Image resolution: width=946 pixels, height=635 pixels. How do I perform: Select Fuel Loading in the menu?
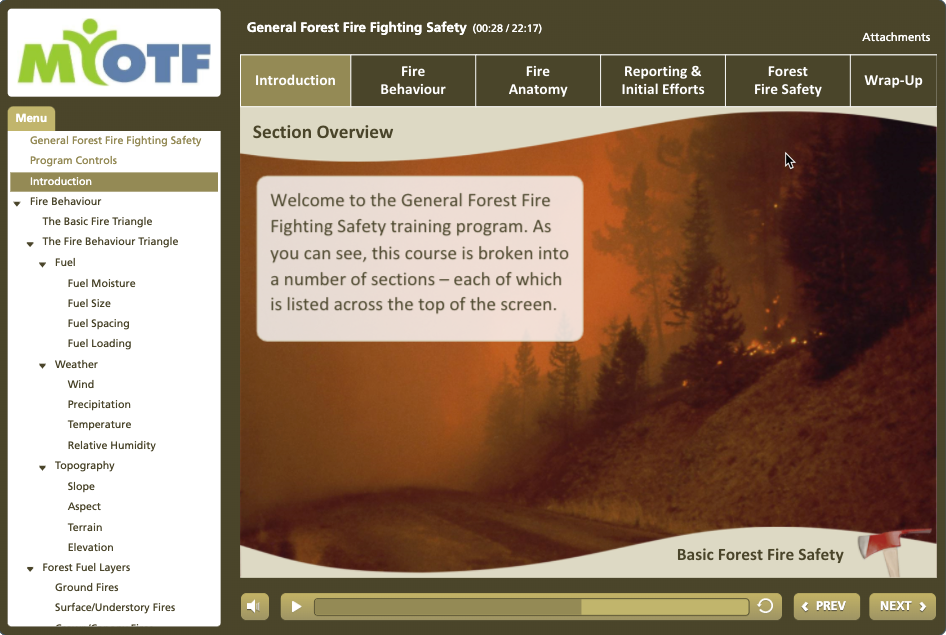[x=100, y=344]
